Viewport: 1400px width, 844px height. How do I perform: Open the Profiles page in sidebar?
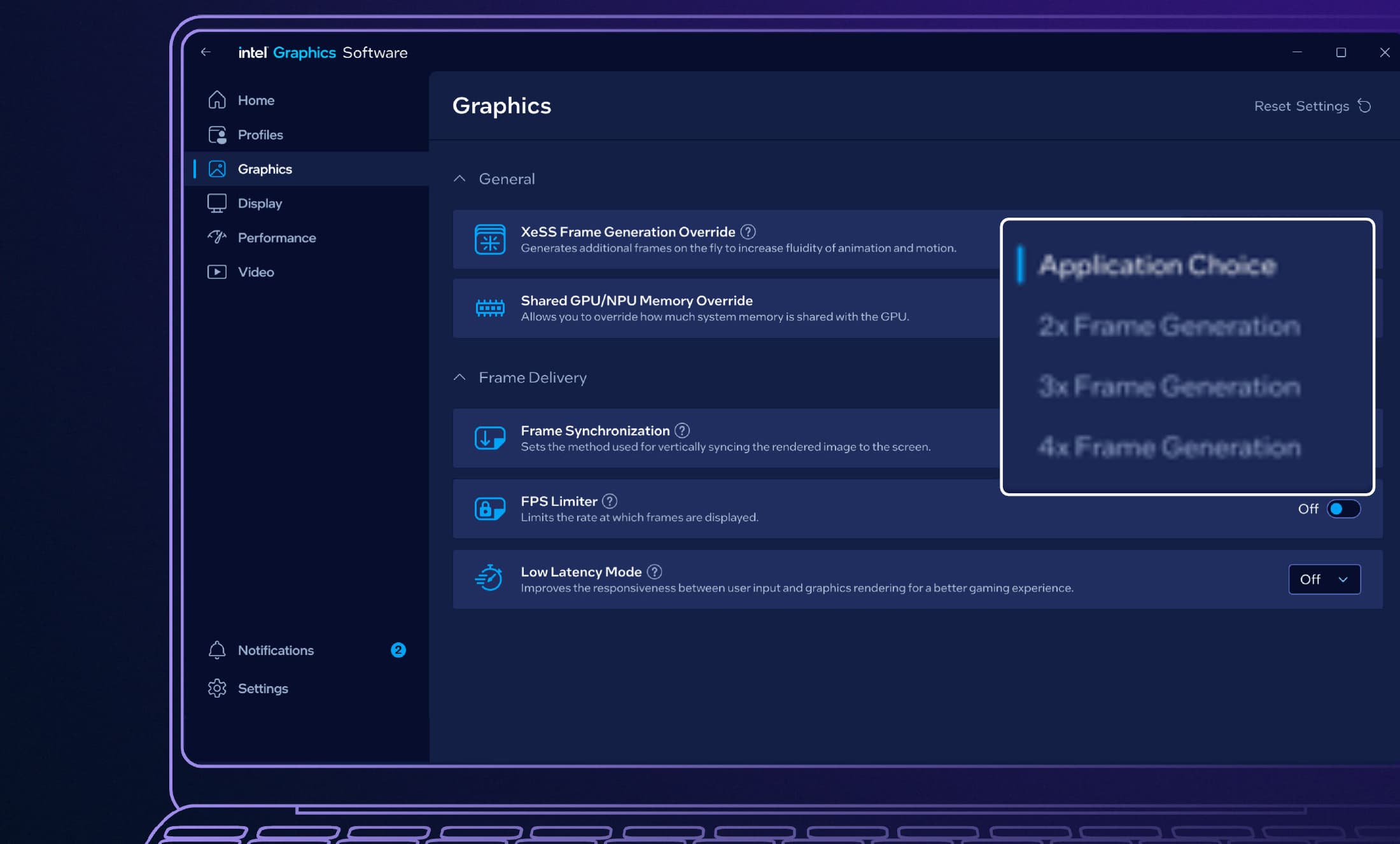point(260,134)
